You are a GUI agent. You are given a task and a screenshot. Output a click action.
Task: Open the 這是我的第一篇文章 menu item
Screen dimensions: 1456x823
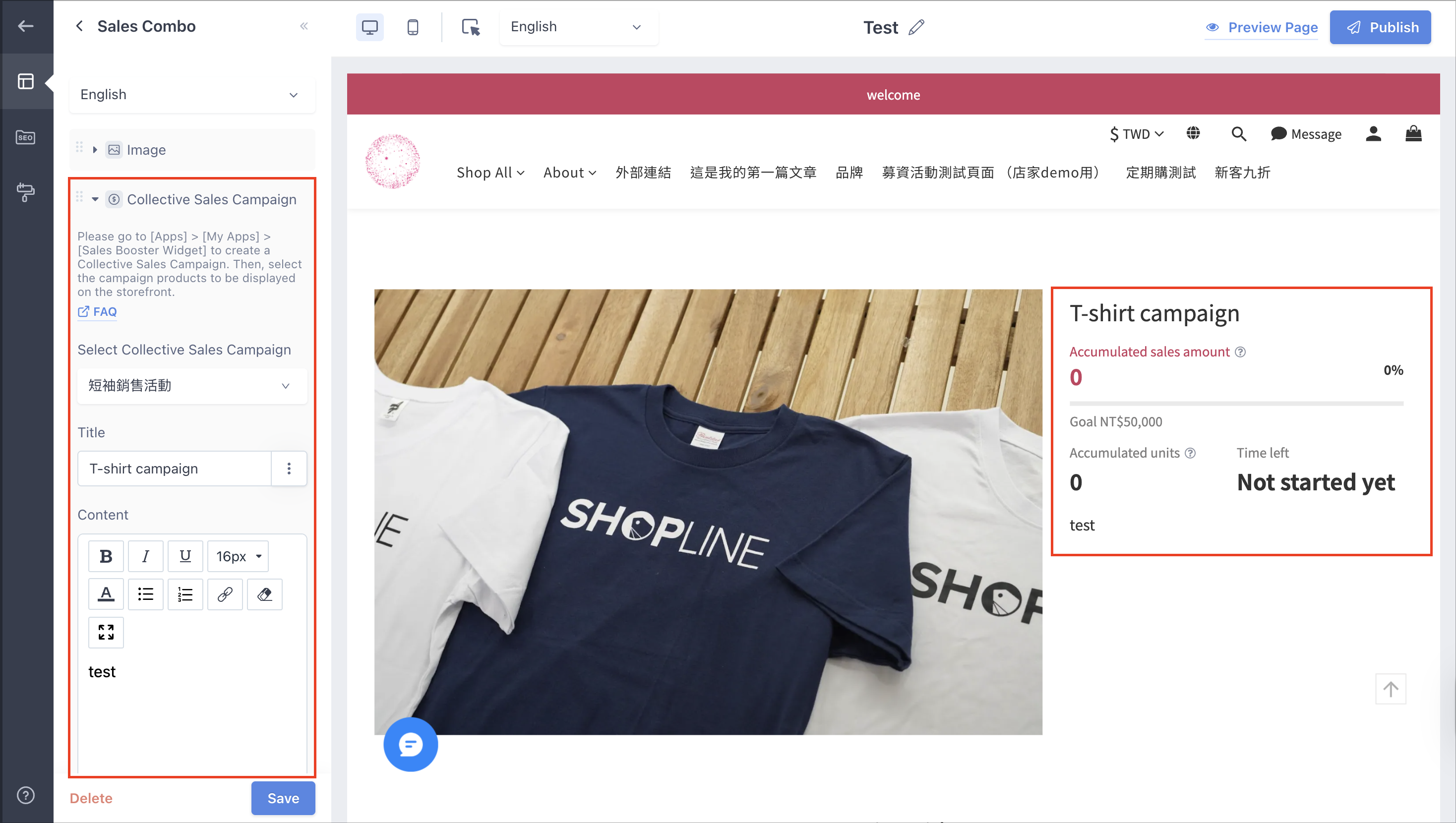pos(753,173)
